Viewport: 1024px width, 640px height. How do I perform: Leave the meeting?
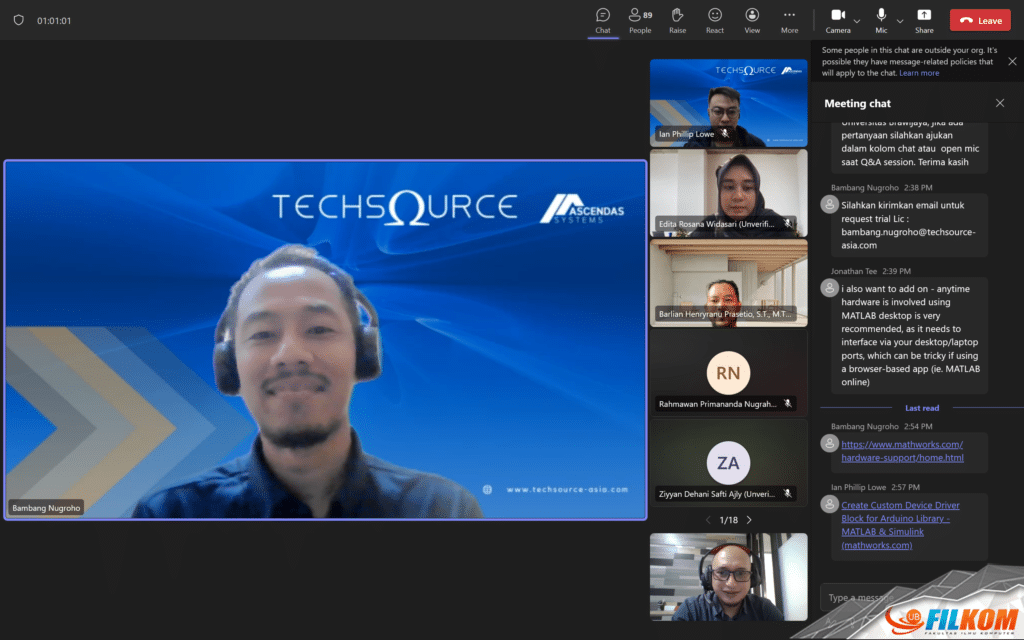980,20
